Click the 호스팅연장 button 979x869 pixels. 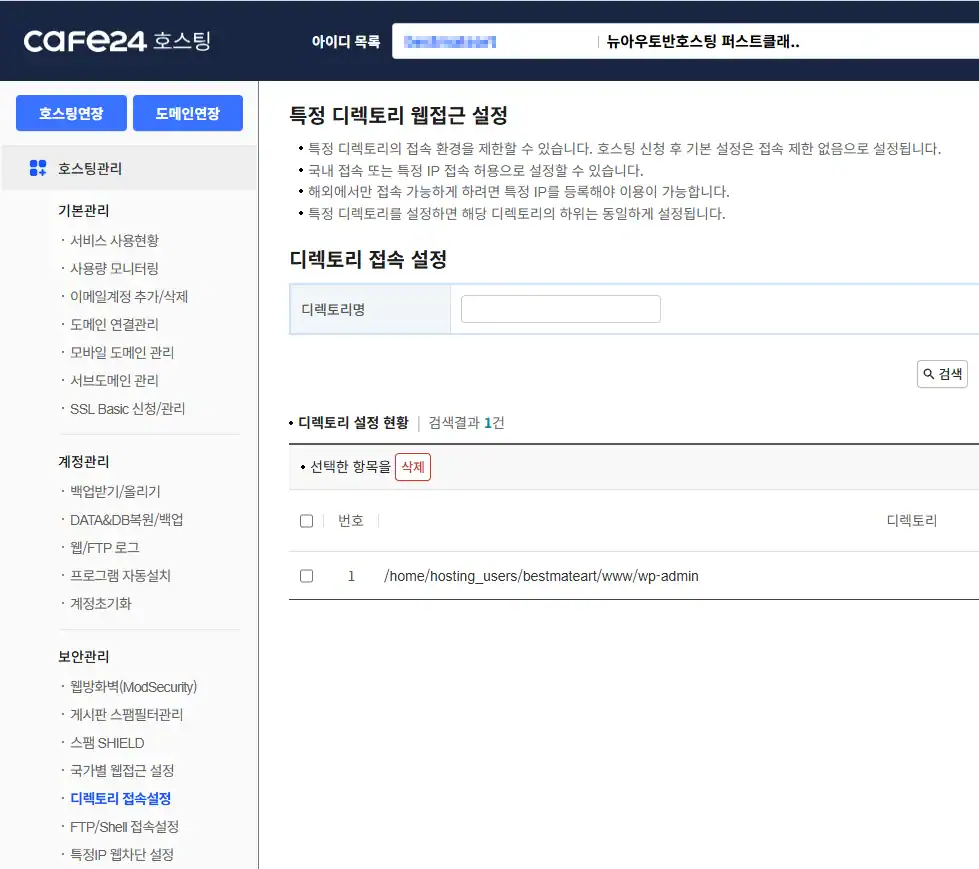[71, 113]
